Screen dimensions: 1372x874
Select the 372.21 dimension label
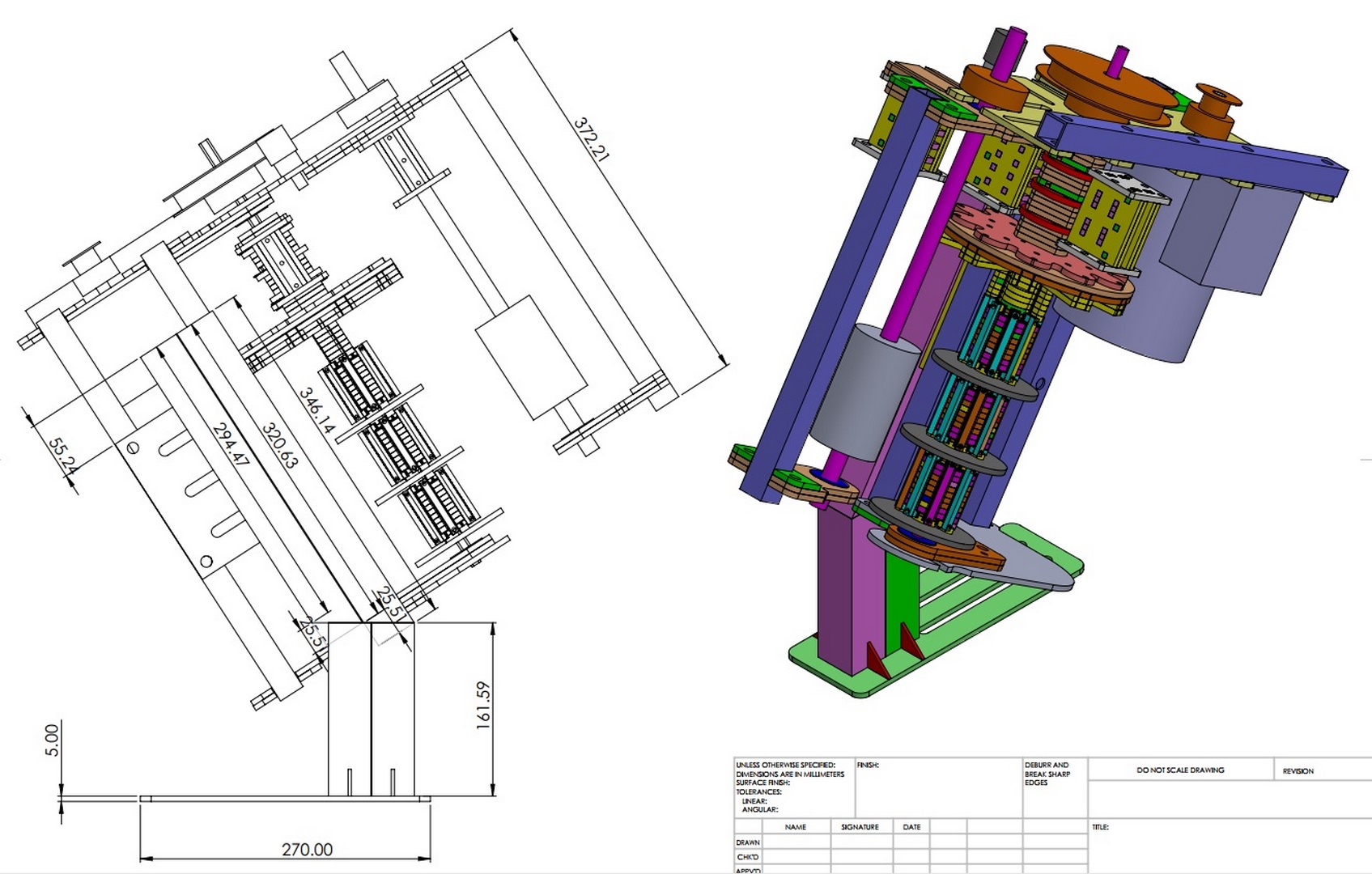click(591, 139)
